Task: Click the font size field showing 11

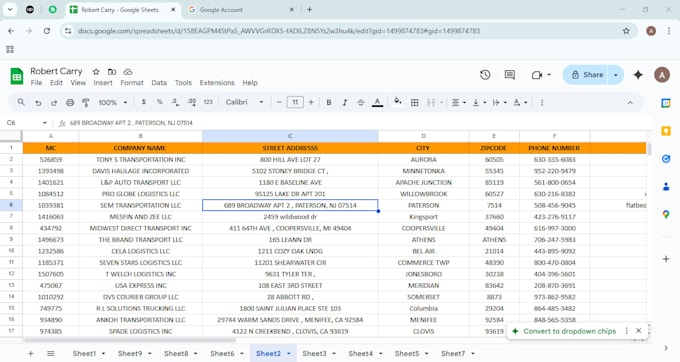Action: click(x=295, y=102)
